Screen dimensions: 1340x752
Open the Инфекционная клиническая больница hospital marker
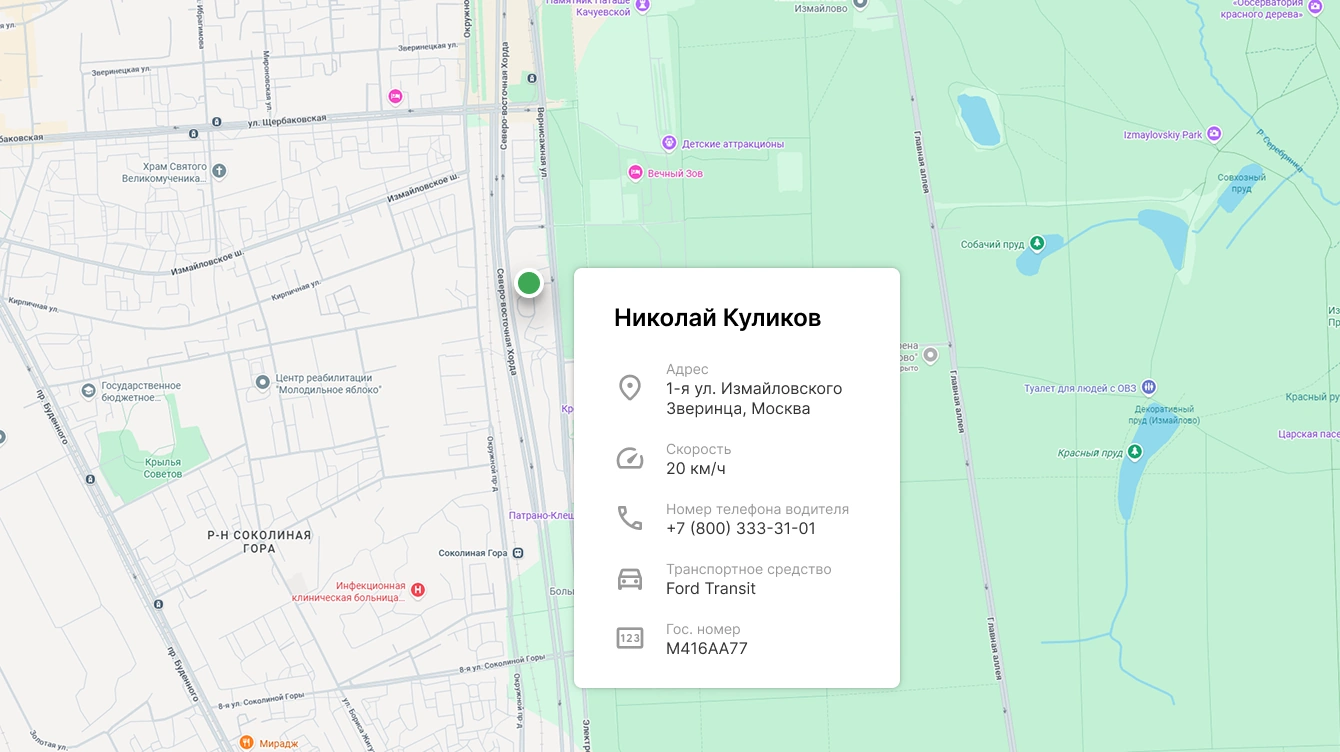(418, 590)
